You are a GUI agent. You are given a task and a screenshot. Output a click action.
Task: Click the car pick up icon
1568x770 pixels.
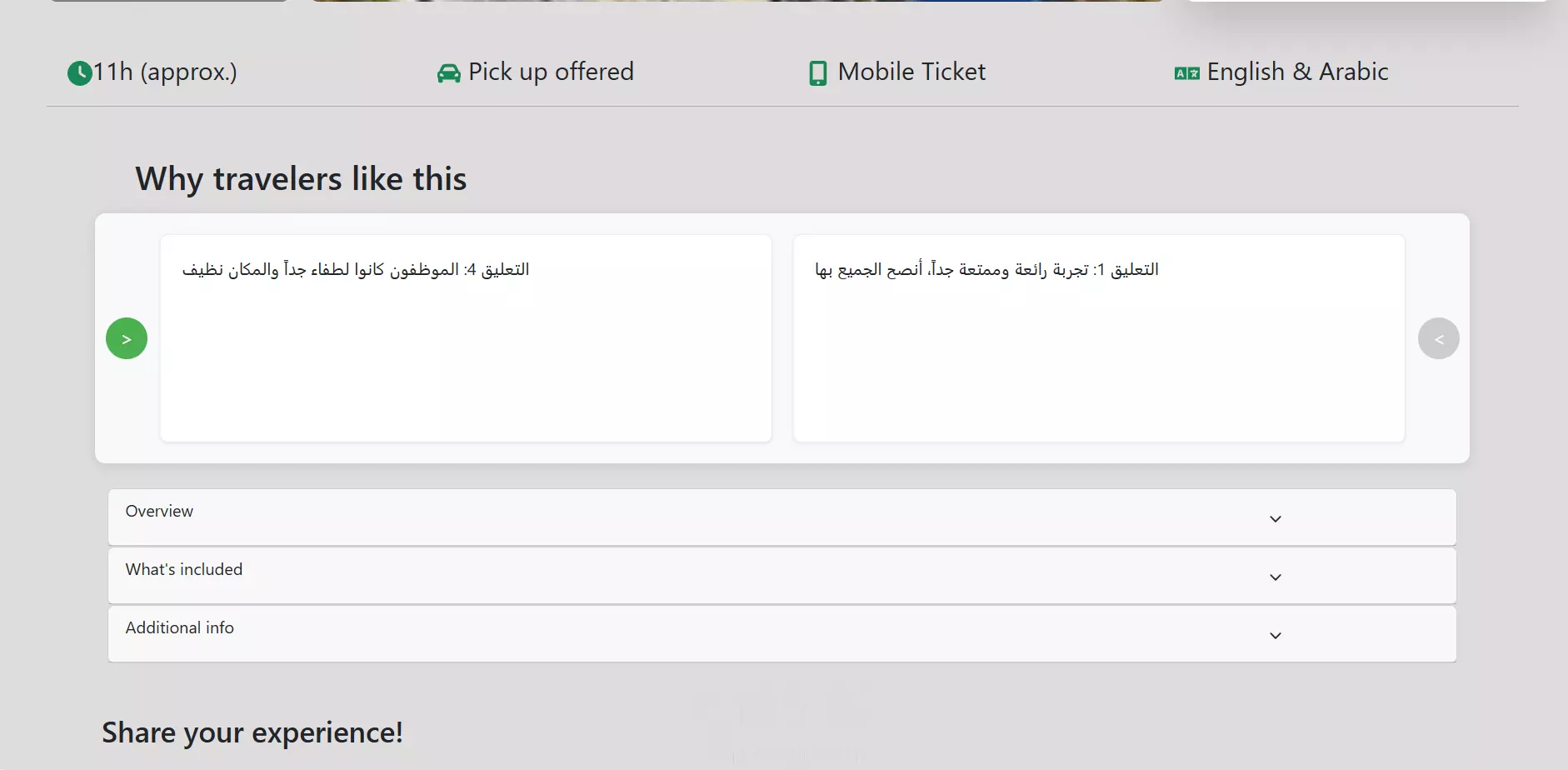(448, 73)
